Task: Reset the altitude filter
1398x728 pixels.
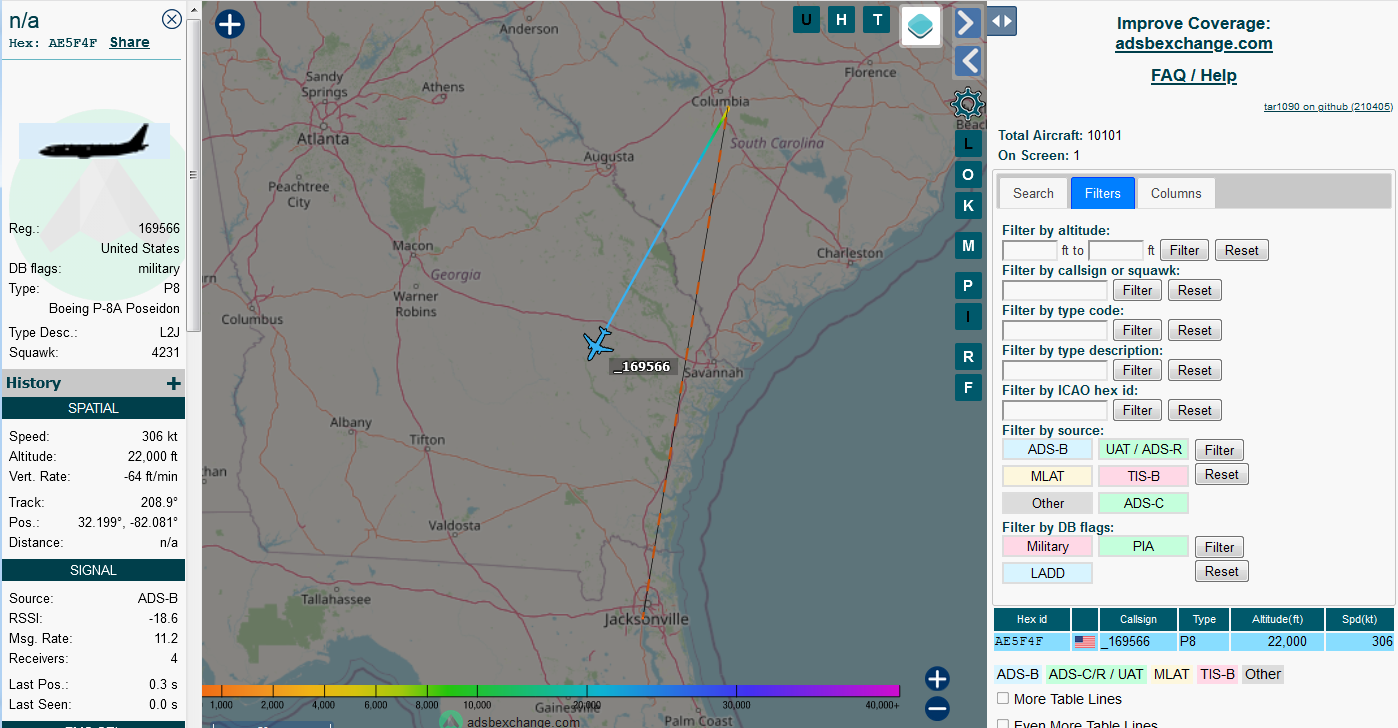Action: (x=1242, y=250)
